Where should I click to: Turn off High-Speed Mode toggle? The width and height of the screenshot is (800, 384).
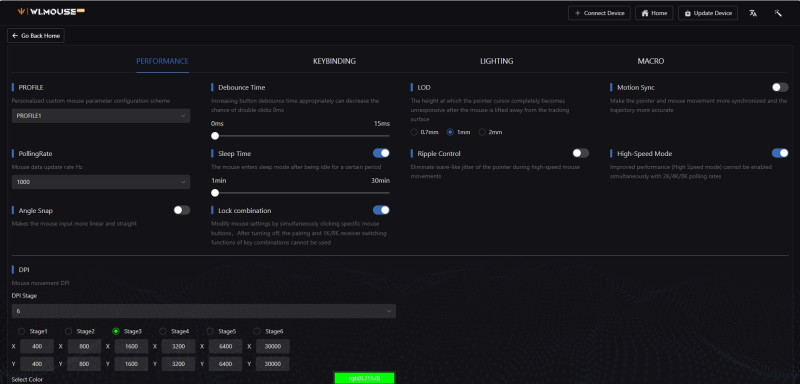pyautogui.click(x=780, y=153)
